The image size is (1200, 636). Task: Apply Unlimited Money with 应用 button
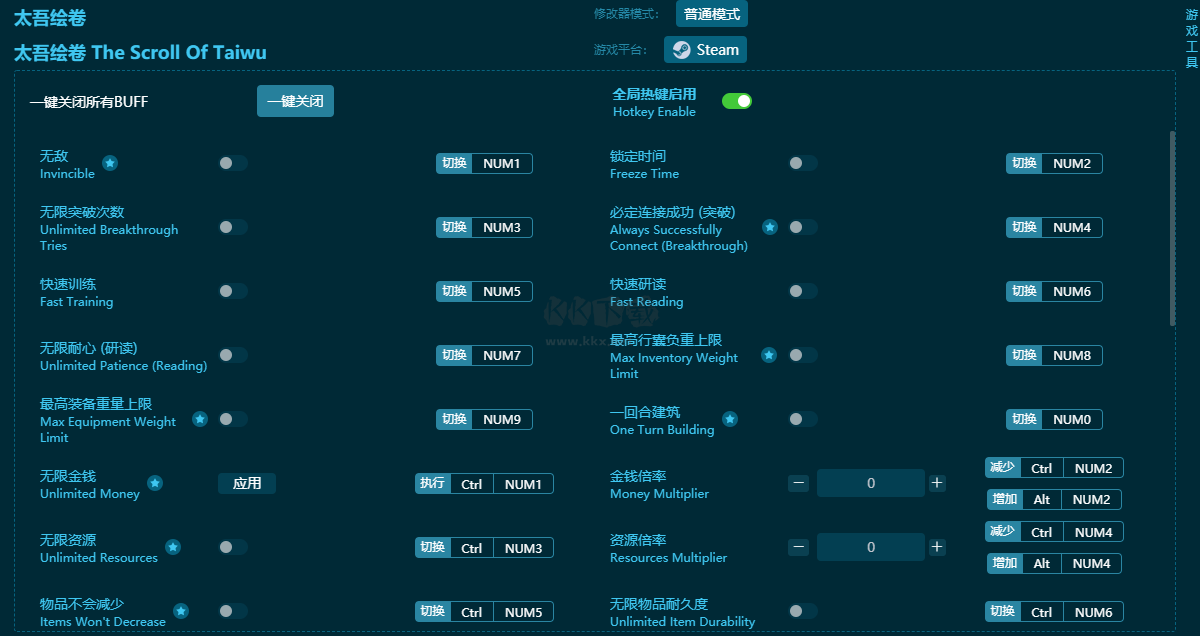247,483
